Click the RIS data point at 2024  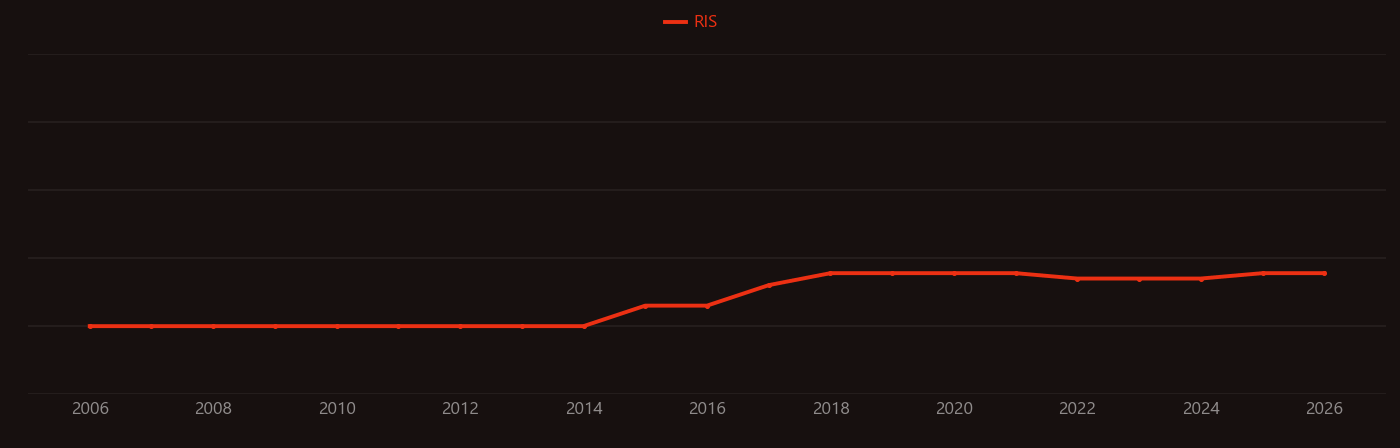click(1201, 279)
